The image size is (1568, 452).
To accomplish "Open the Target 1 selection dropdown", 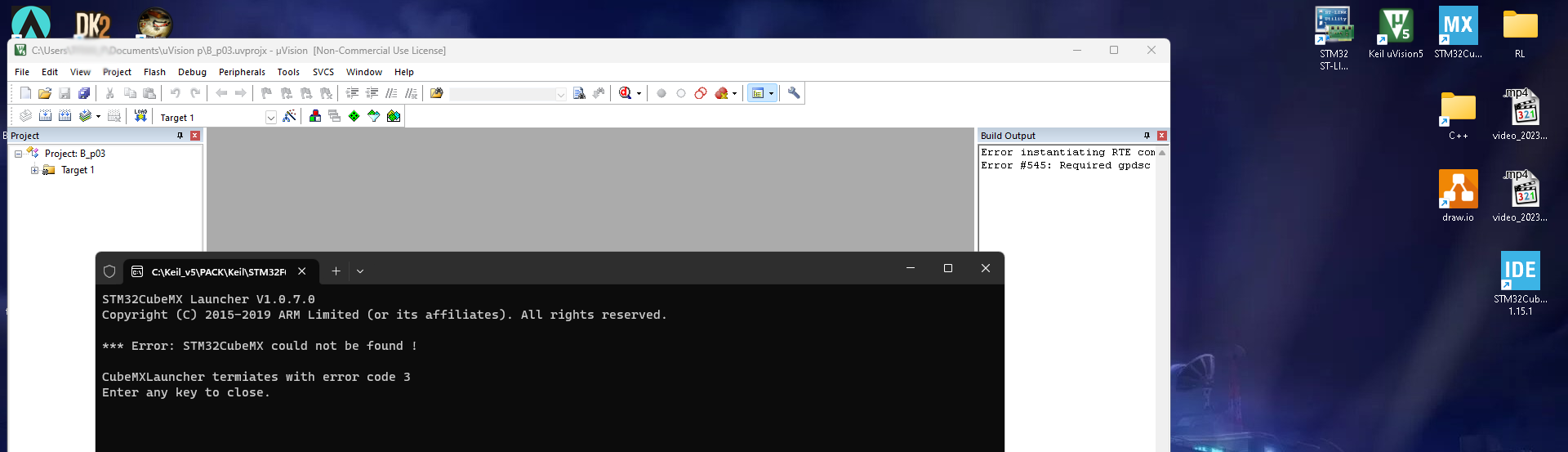I will click(271, 118).
